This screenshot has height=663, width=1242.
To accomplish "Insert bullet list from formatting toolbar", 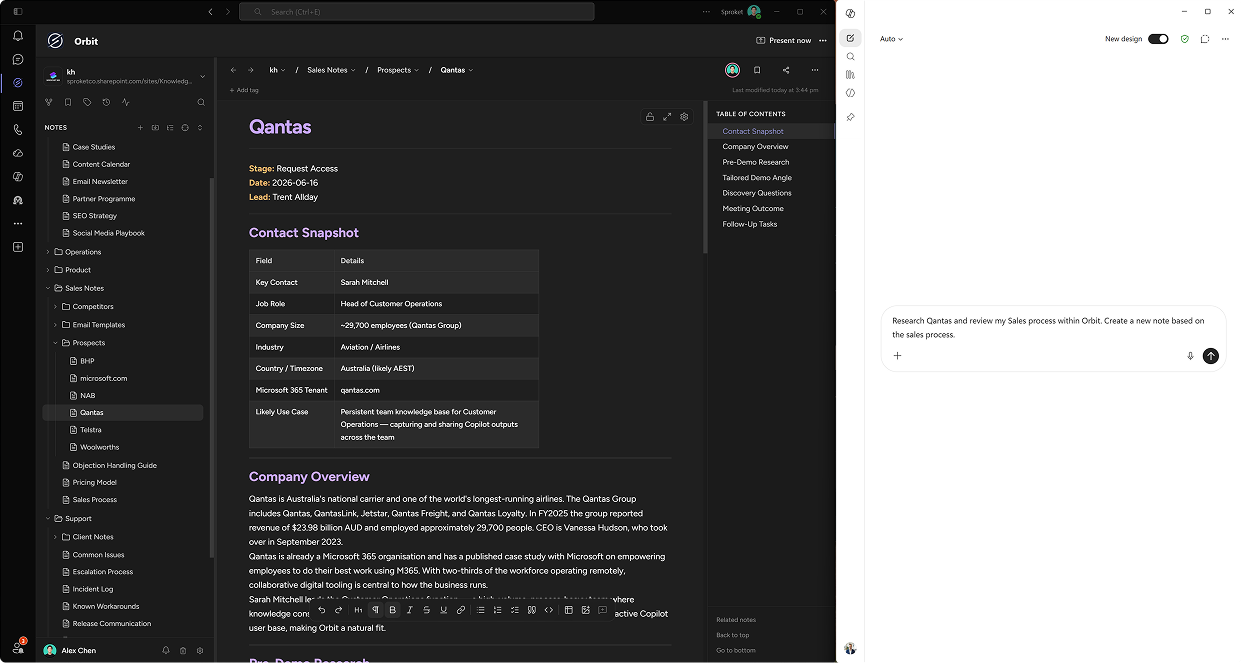I will pyautogui.click(x=480, y=610).
